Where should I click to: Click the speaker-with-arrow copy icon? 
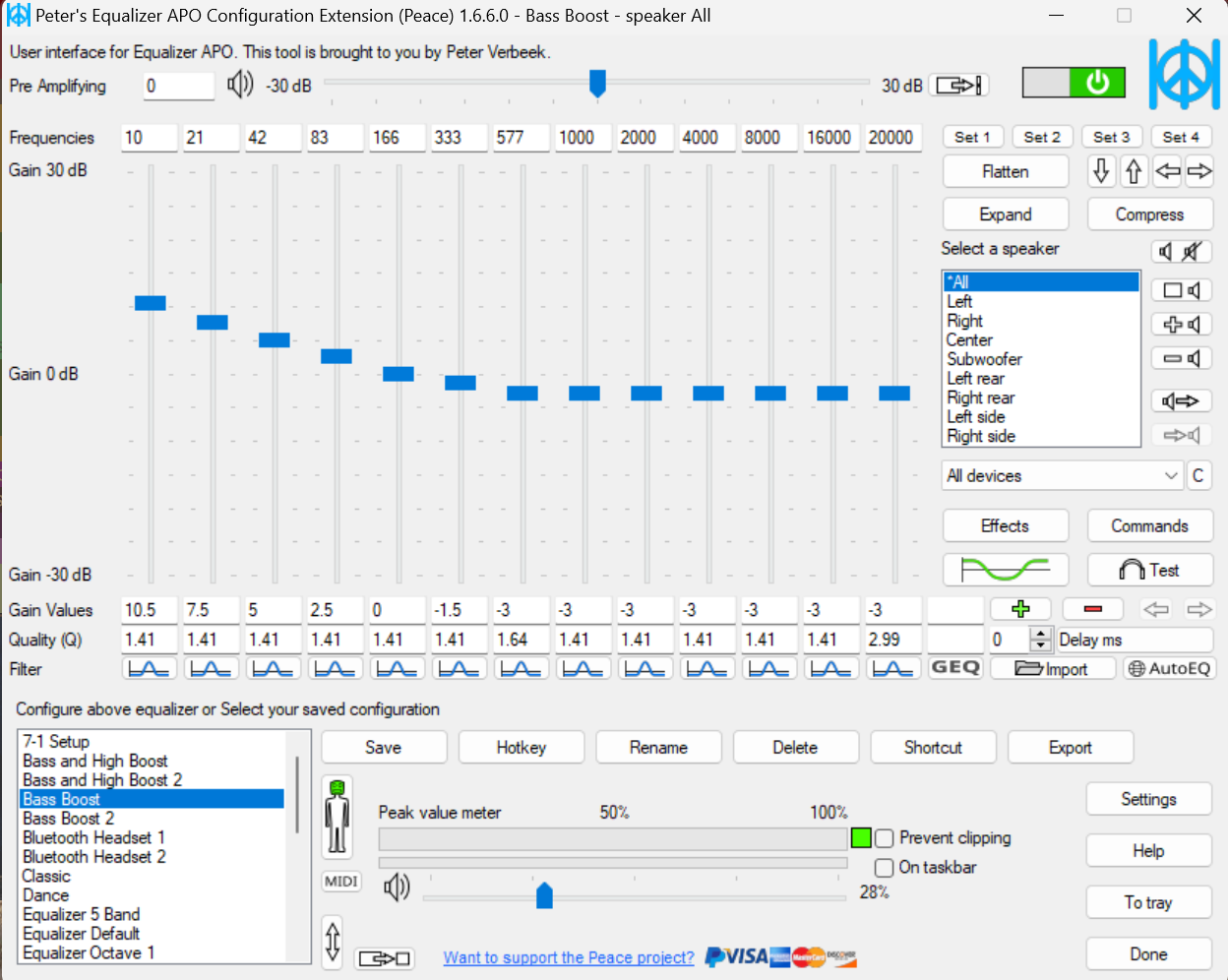[1181, 400]
